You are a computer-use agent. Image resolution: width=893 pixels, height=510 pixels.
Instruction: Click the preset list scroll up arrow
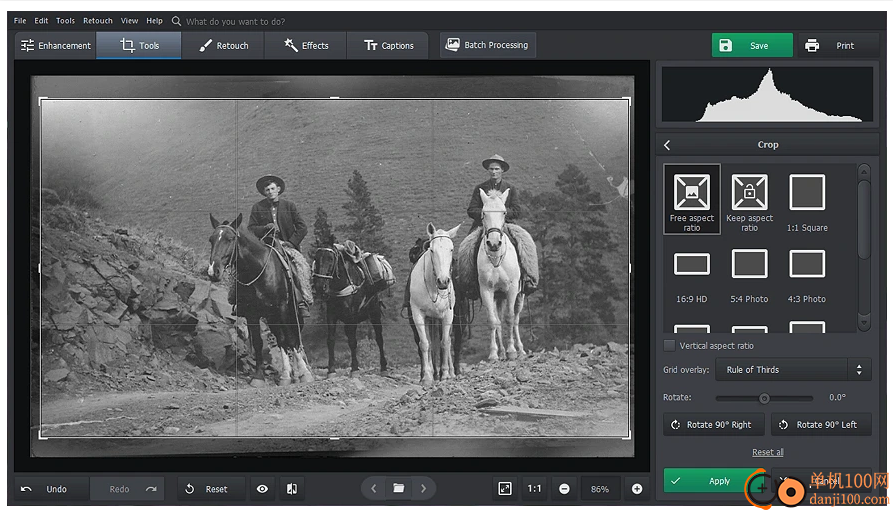(x=864, y=171)
